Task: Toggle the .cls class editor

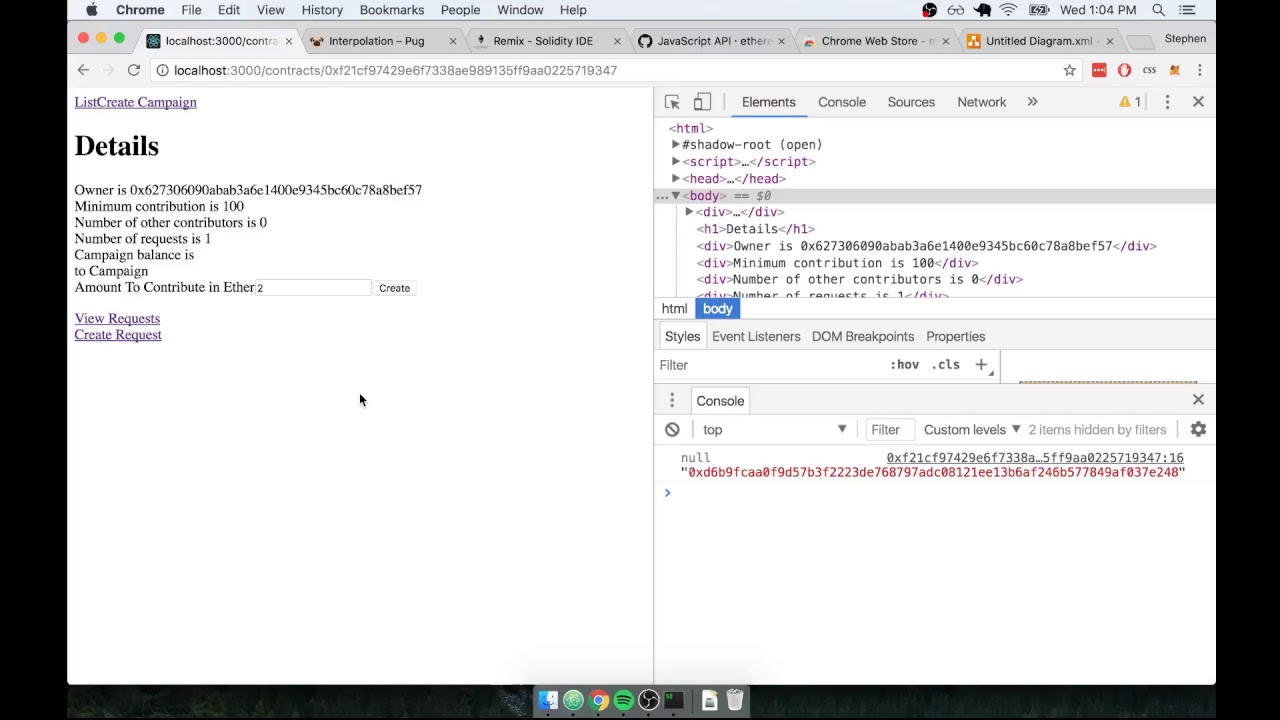Action: [x=945, y=365]
